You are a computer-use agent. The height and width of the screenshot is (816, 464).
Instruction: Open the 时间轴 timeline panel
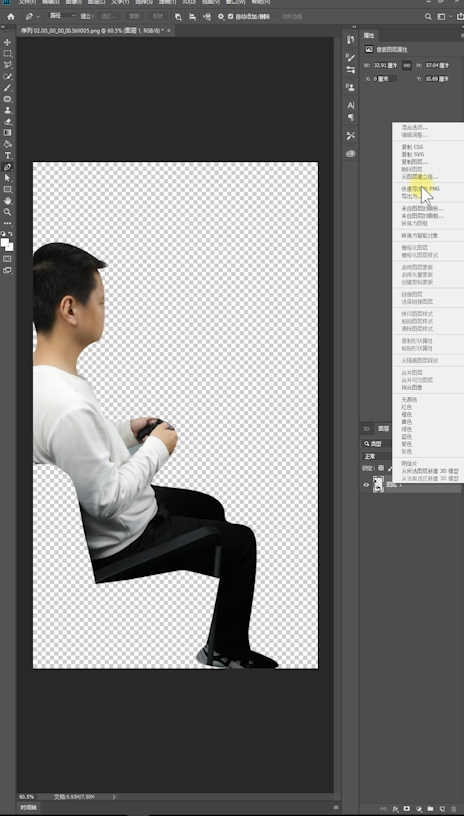pos(29,808)
